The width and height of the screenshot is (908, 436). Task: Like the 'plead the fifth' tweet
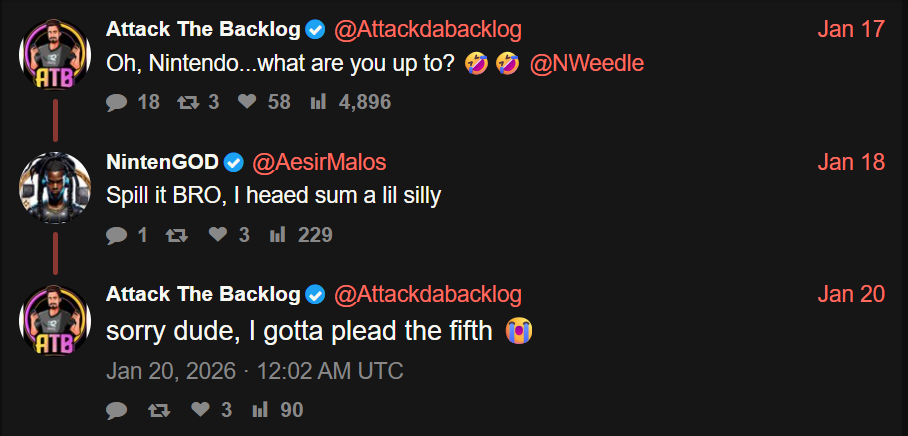click(x=201, y=410)
